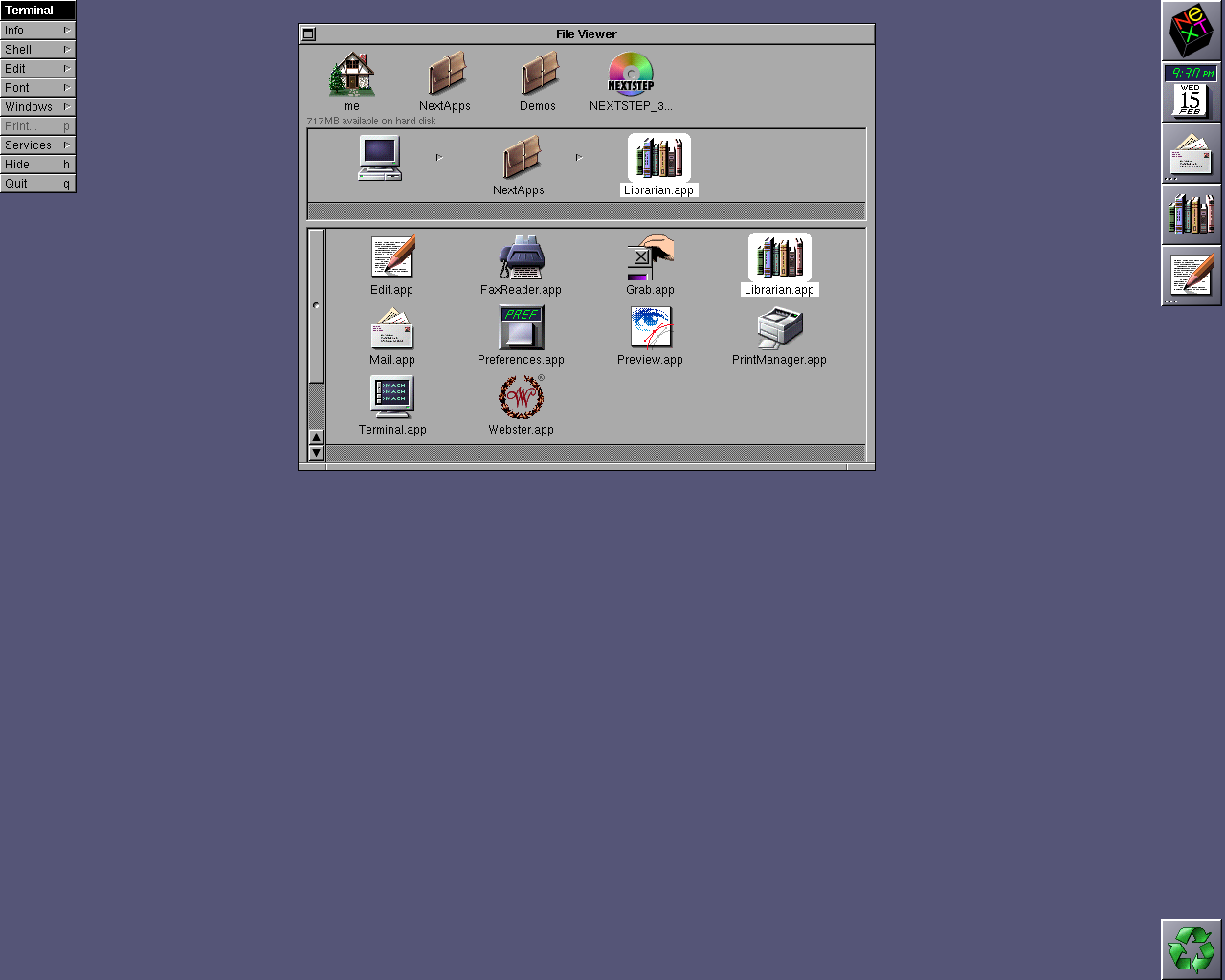1225x980 pixels.
Task: Select the Grab.app icon
Action: point(651,257)
